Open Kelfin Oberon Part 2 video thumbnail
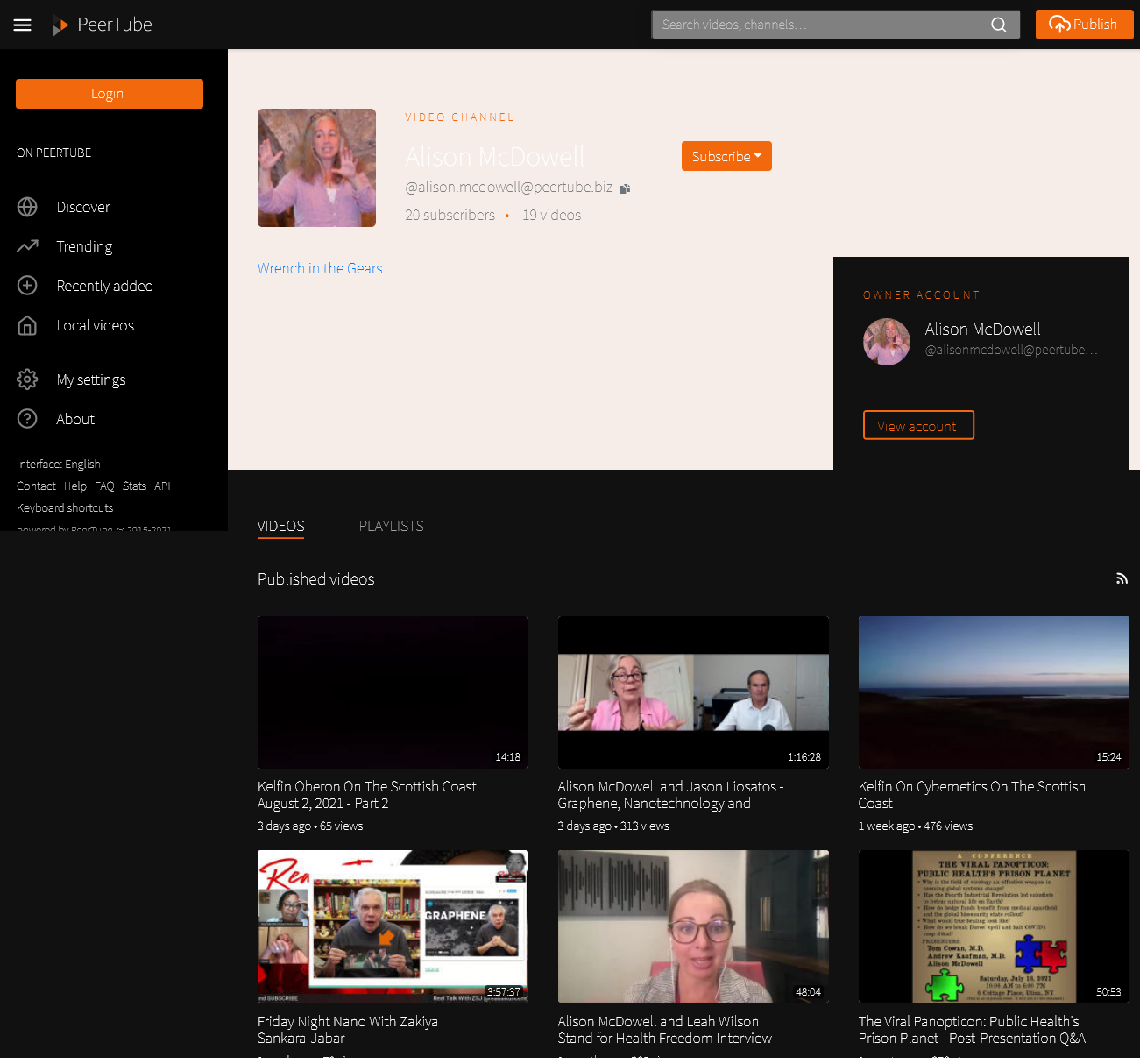This screenshot has height=1064, width=1147. 393,692
